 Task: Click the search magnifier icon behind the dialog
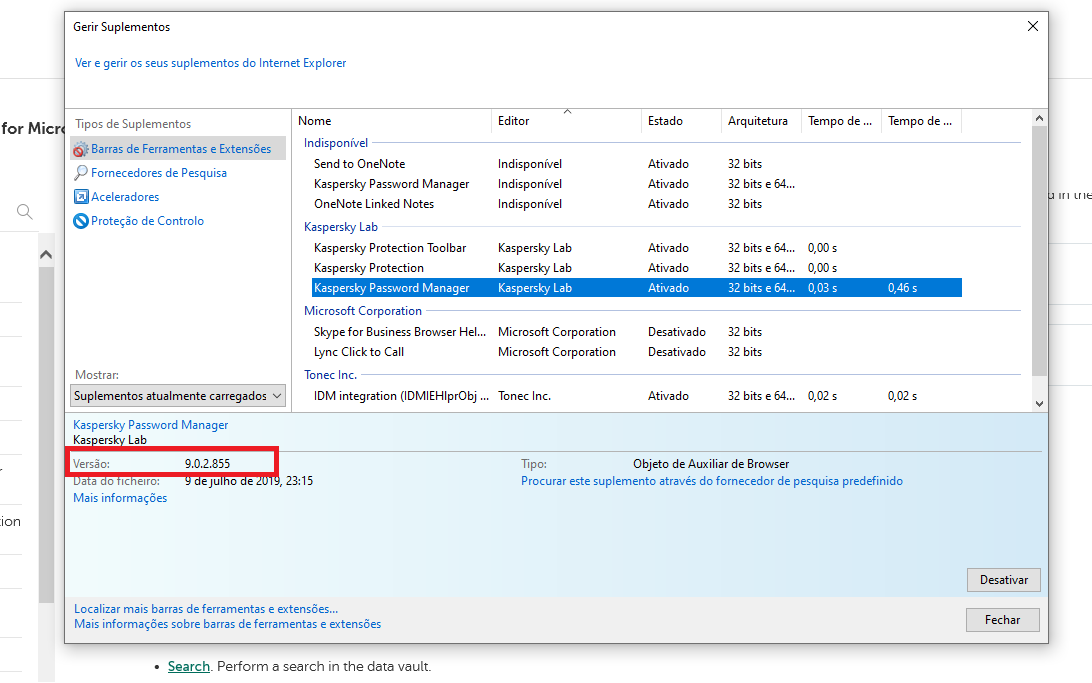[25, 211]
